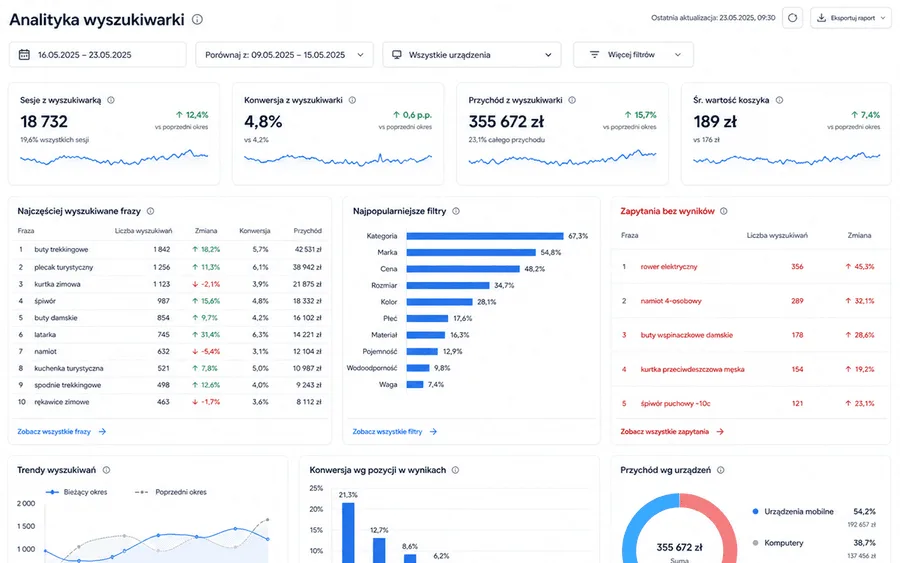Toggle Bieżący okres legend series

[76, 492]
